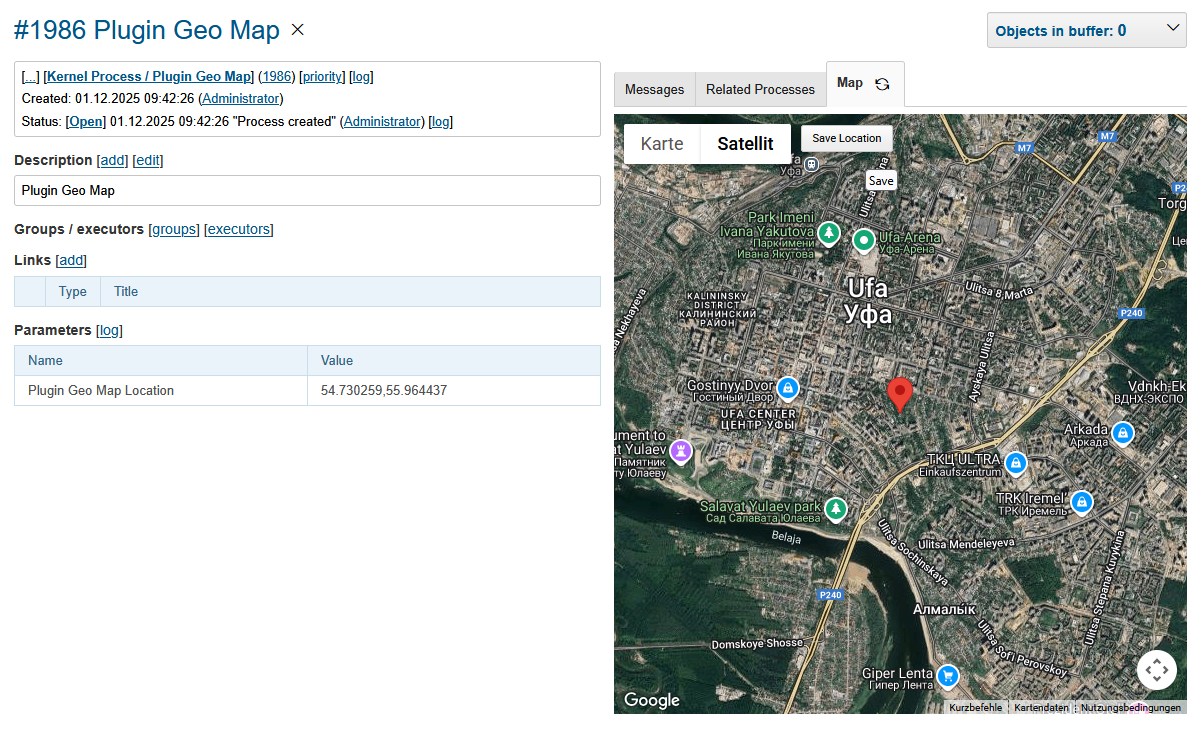Open the Messages tab

pyautogui.click(x=654, y=89)
